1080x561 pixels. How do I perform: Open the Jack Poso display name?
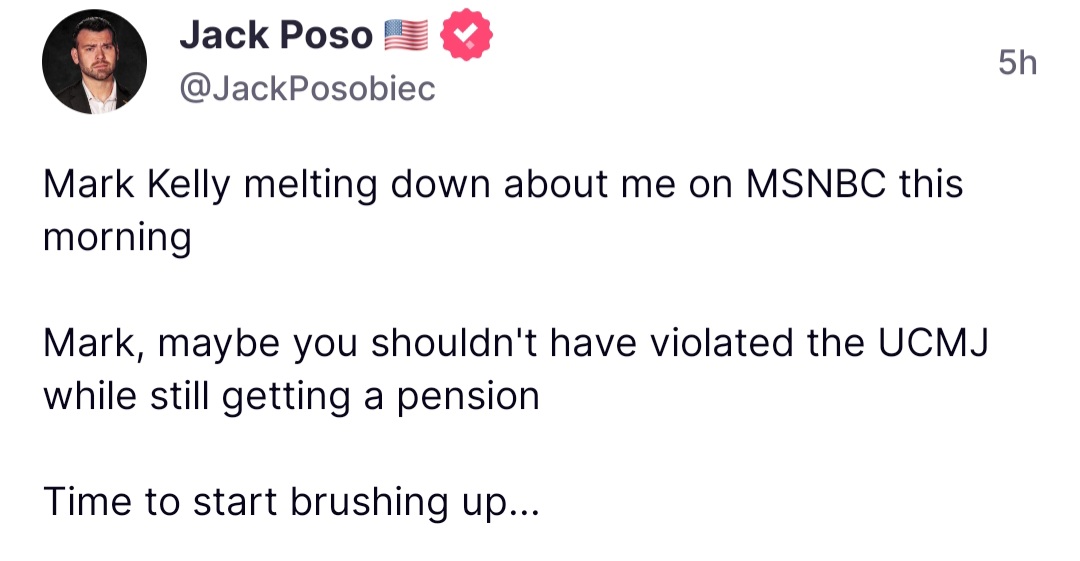(x=275, y=37)
